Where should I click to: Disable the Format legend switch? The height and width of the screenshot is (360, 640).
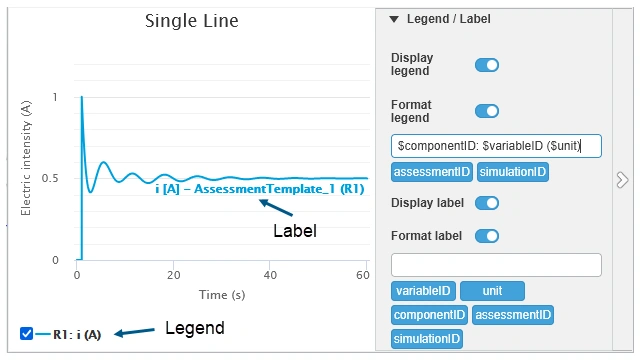tap(487, 111)
